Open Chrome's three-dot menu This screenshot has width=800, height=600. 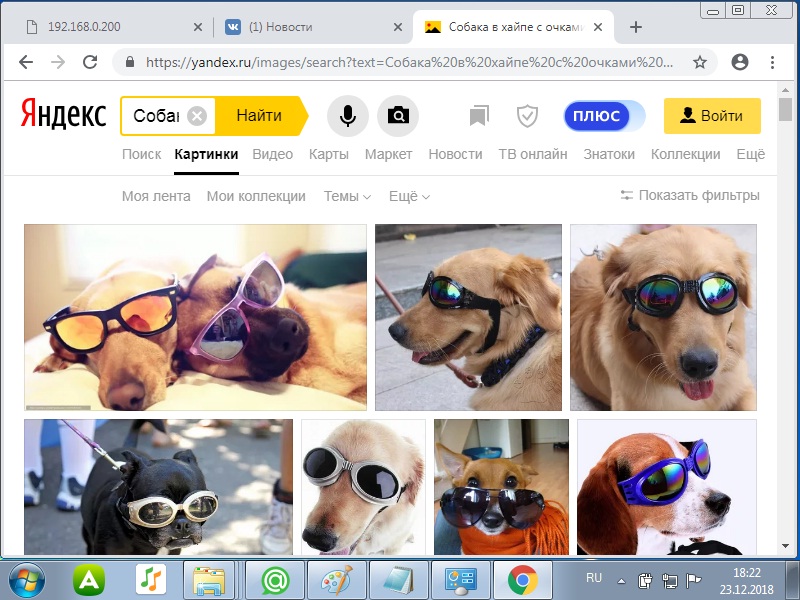point(772,62)
